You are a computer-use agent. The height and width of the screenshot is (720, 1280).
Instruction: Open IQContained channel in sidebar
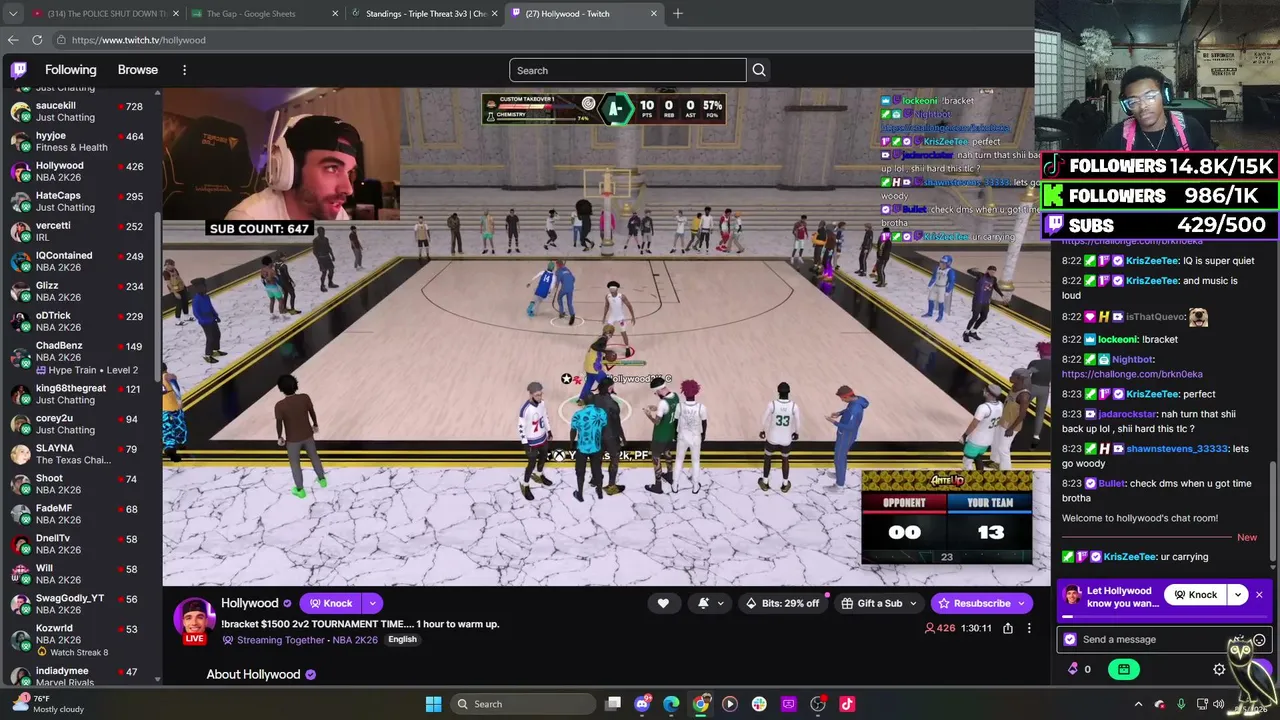(80, 261)
